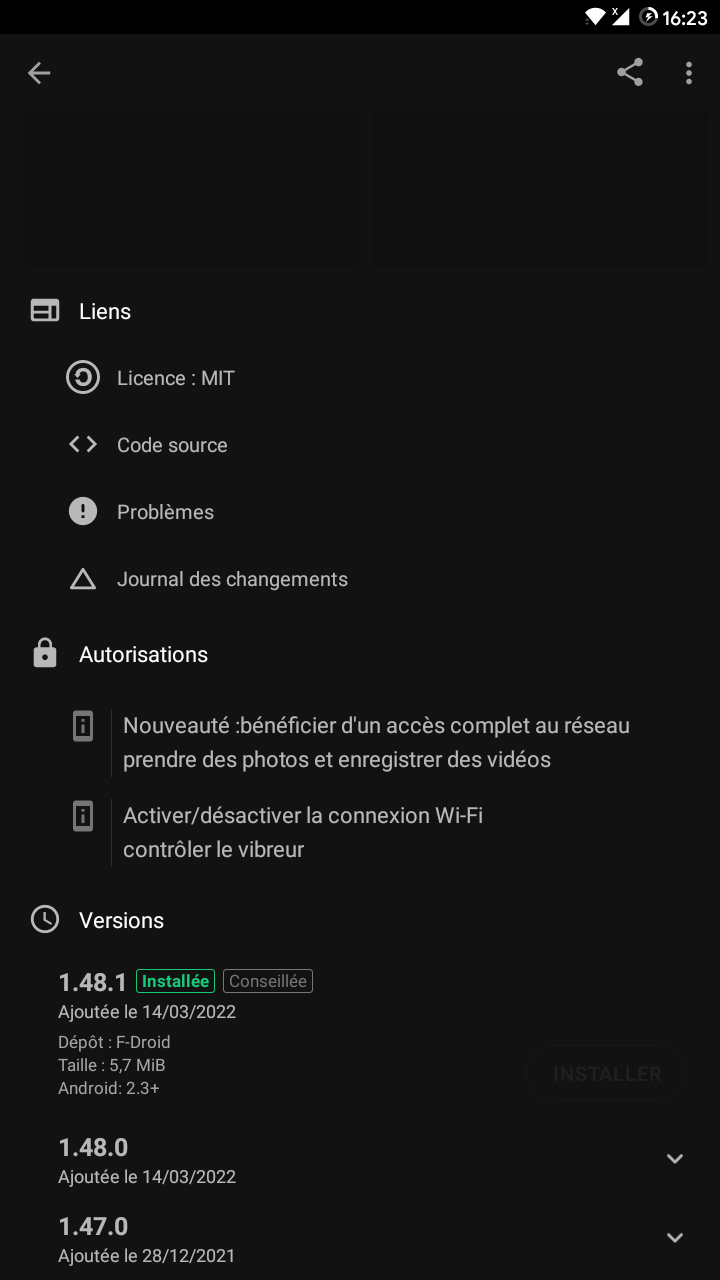The width and height of the screenshot is (720, 1280).
Task: Tap the Conseillée badge next to 1.48.1
Action: (x=267, y=981)
